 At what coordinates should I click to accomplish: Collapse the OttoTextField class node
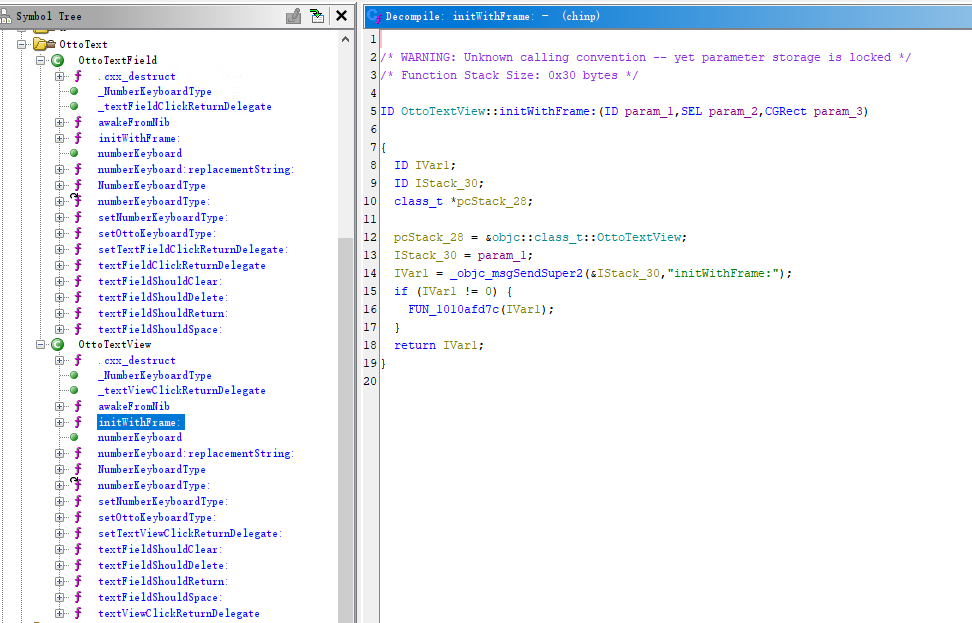click(x=41, y=61)
